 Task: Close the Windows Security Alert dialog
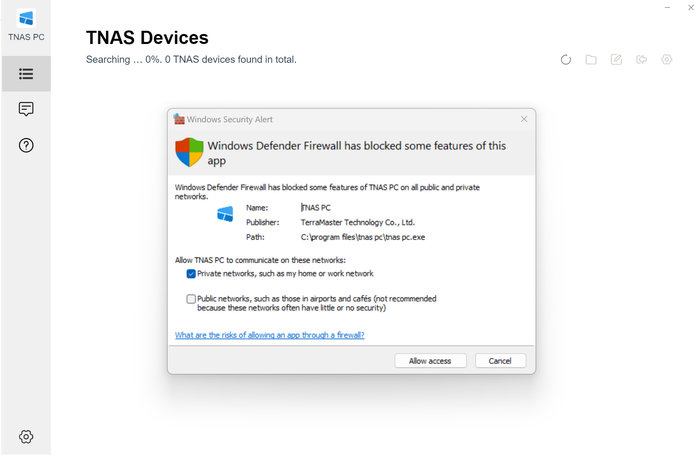(523, 119)
